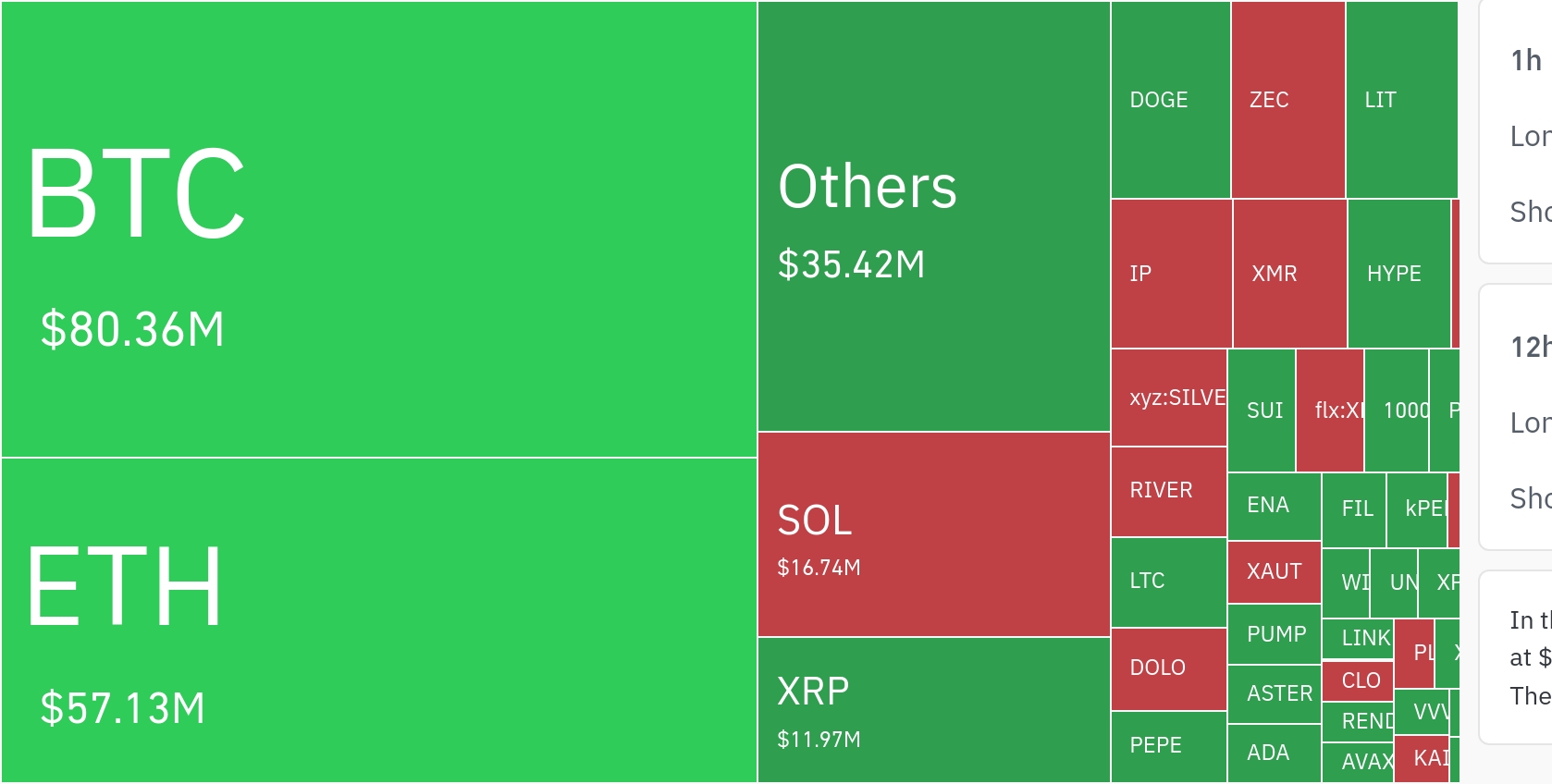1552x784 pixels.
Task: Select the red XAUT tile
Action: click(x=1274, y=572)
